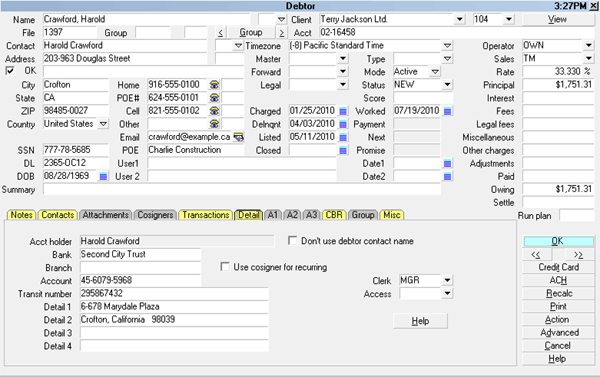
Task: Open the Country dropdown
Action: click(x=103, y=124)
